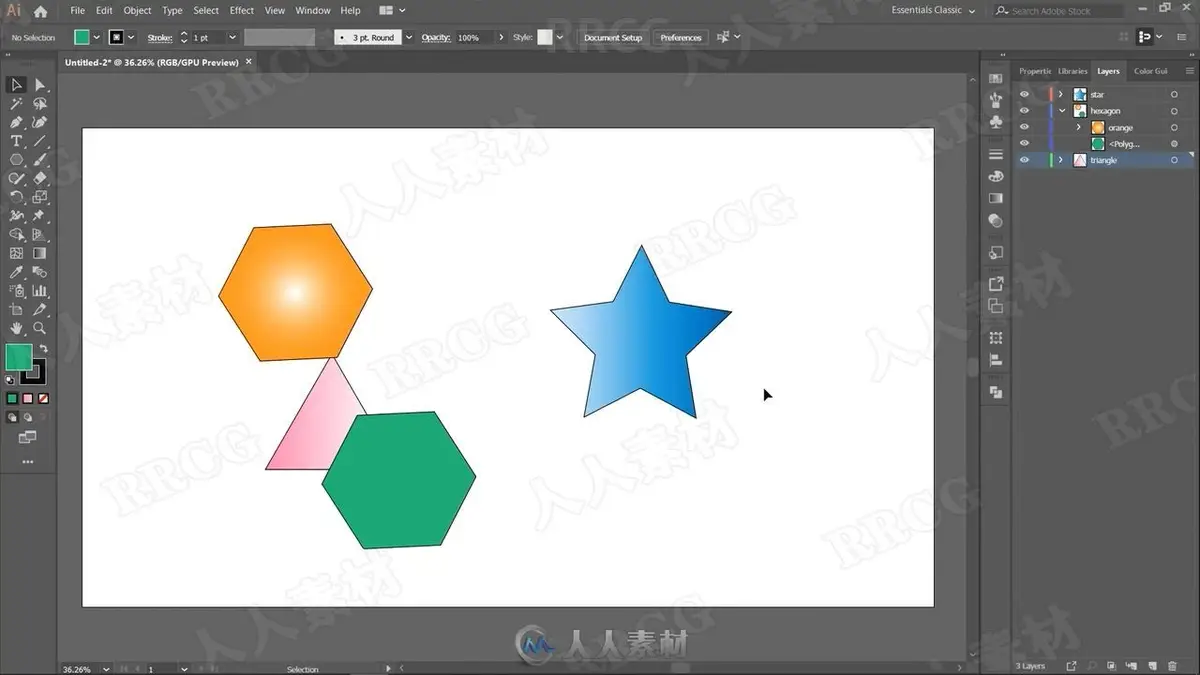
Task: Open the Symbols panel club icon
Action: 995,122
